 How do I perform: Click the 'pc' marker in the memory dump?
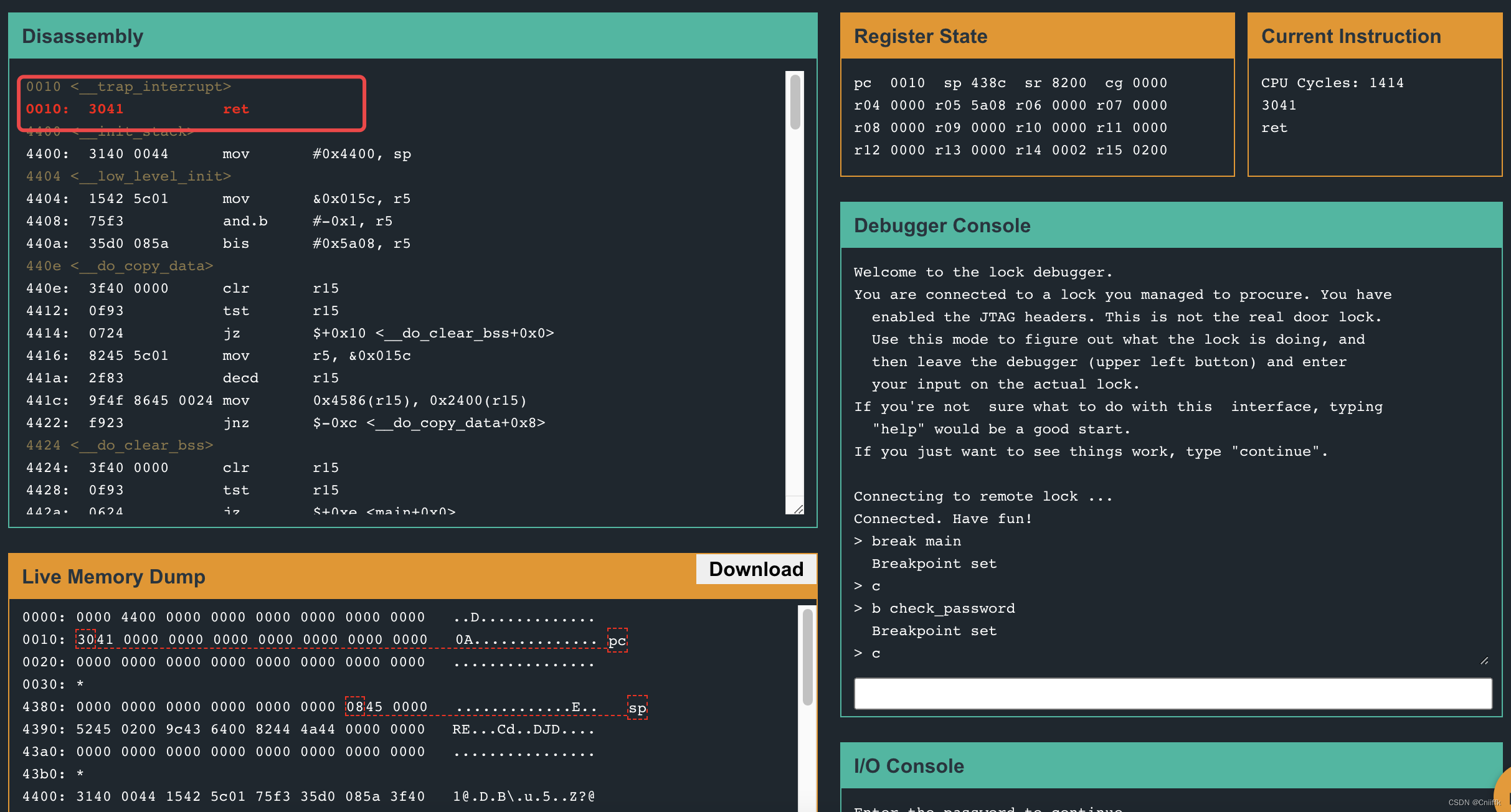click(617, 640)
